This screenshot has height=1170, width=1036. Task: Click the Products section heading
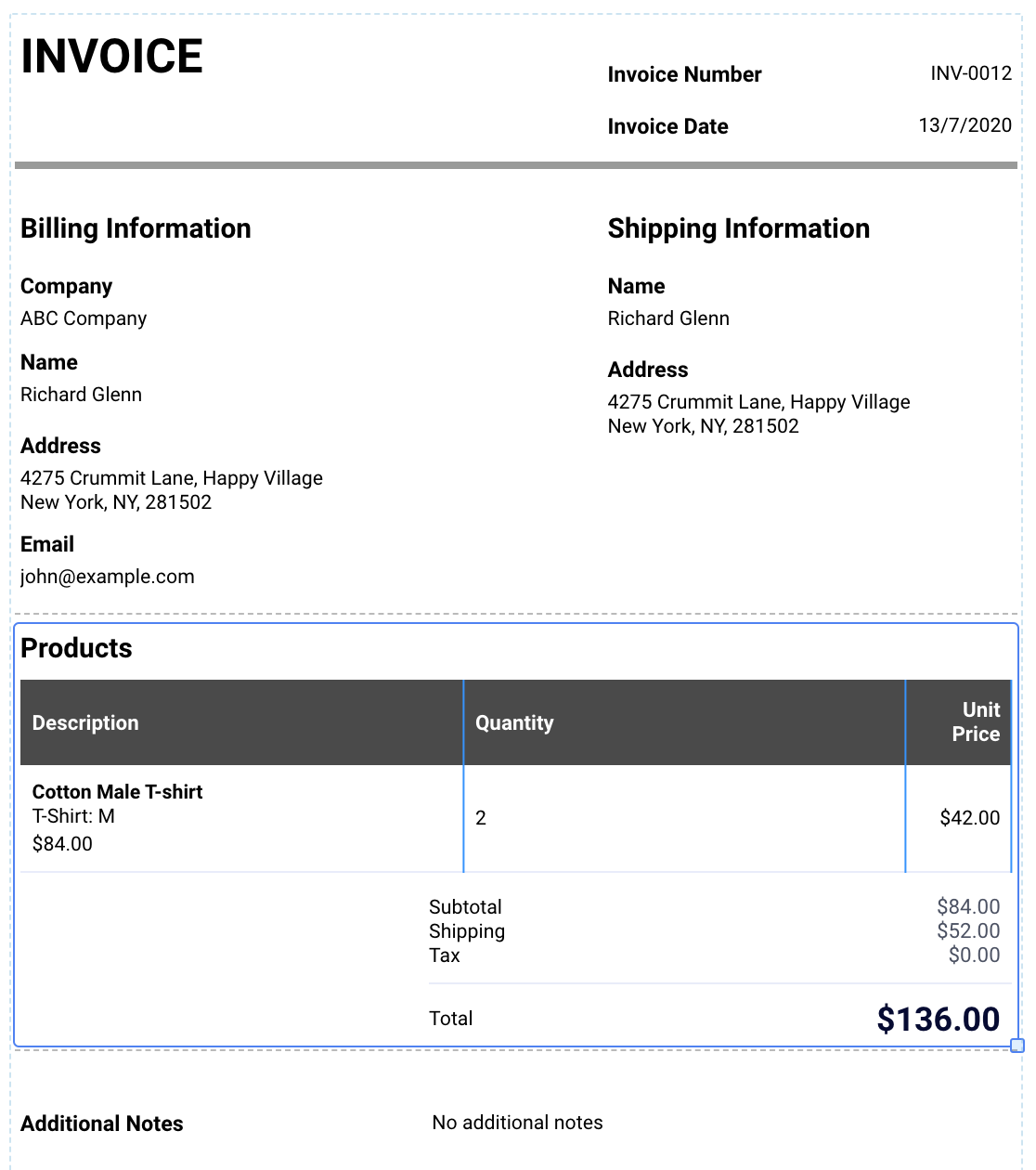76,648
